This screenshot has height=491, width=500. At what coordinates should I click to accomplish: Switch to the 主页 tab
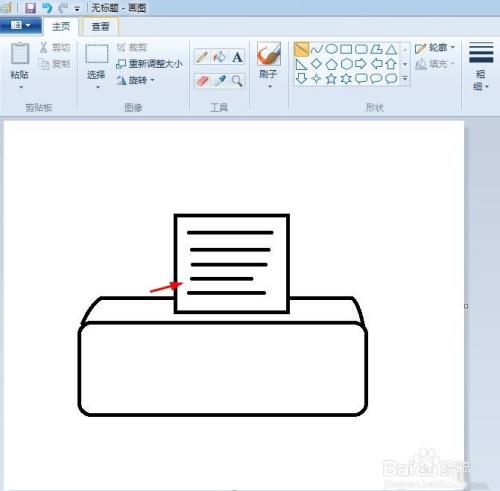pos(61,26)
